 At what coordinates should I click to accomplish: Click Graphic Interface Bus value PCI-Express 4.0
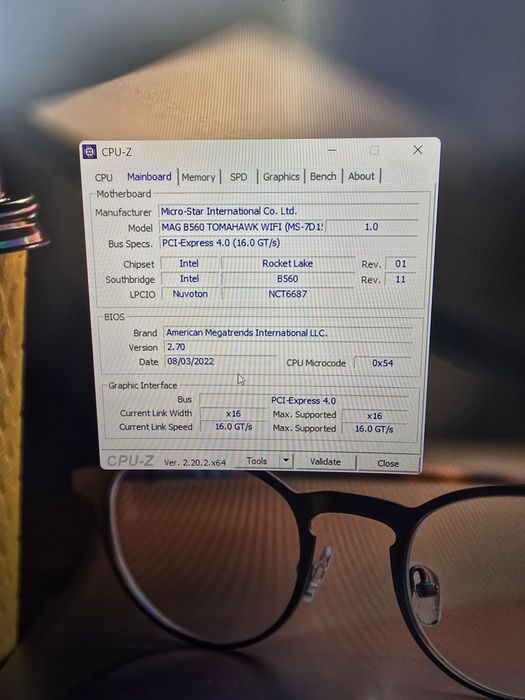point(304,400)
